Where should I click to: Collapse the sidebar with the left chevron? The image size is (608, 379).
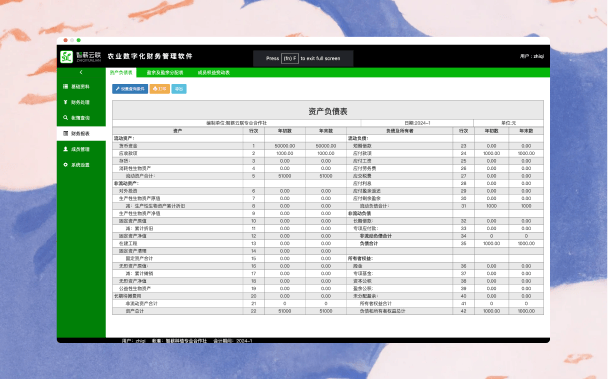pyautogui.click(x=81, y=72)
